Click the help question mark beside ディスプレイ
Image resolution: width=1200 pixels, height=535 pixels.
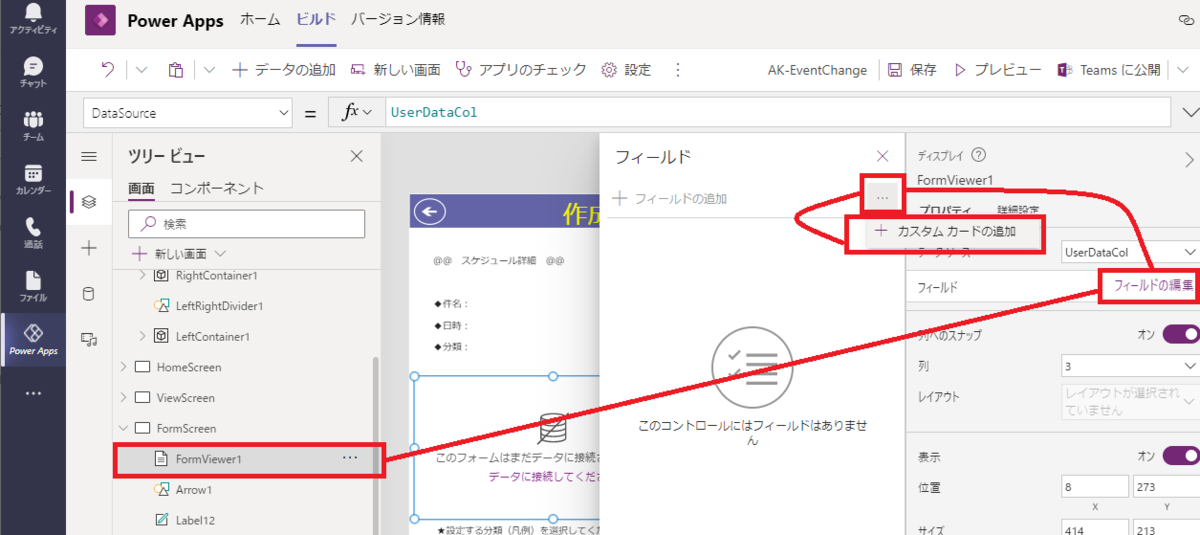click(979, 155)
